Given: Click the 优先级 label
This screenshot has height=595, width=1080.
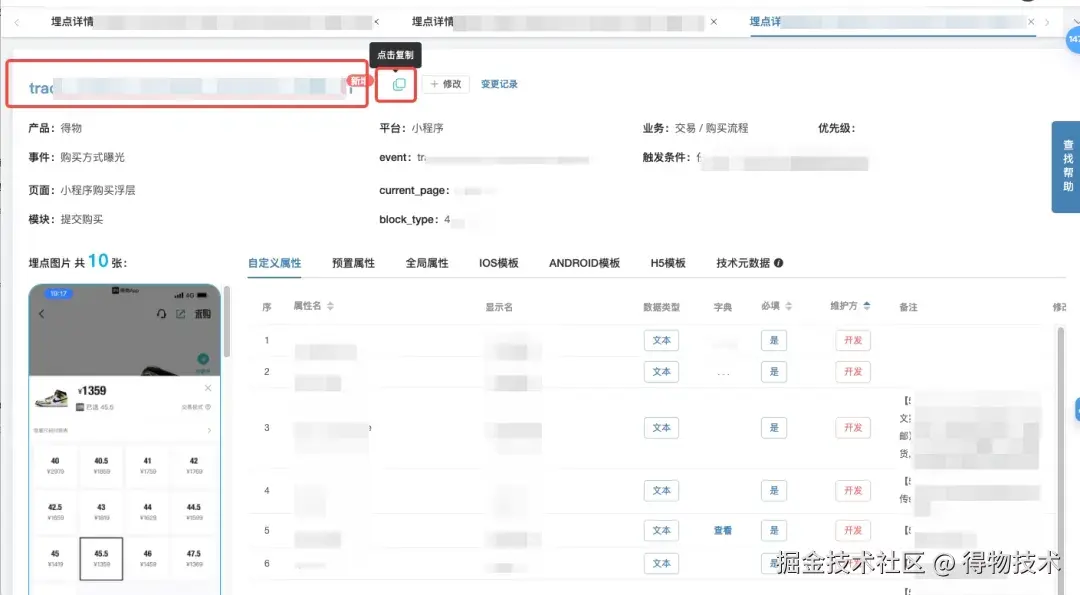Looking at the screenshot, I should click(836, 128).
